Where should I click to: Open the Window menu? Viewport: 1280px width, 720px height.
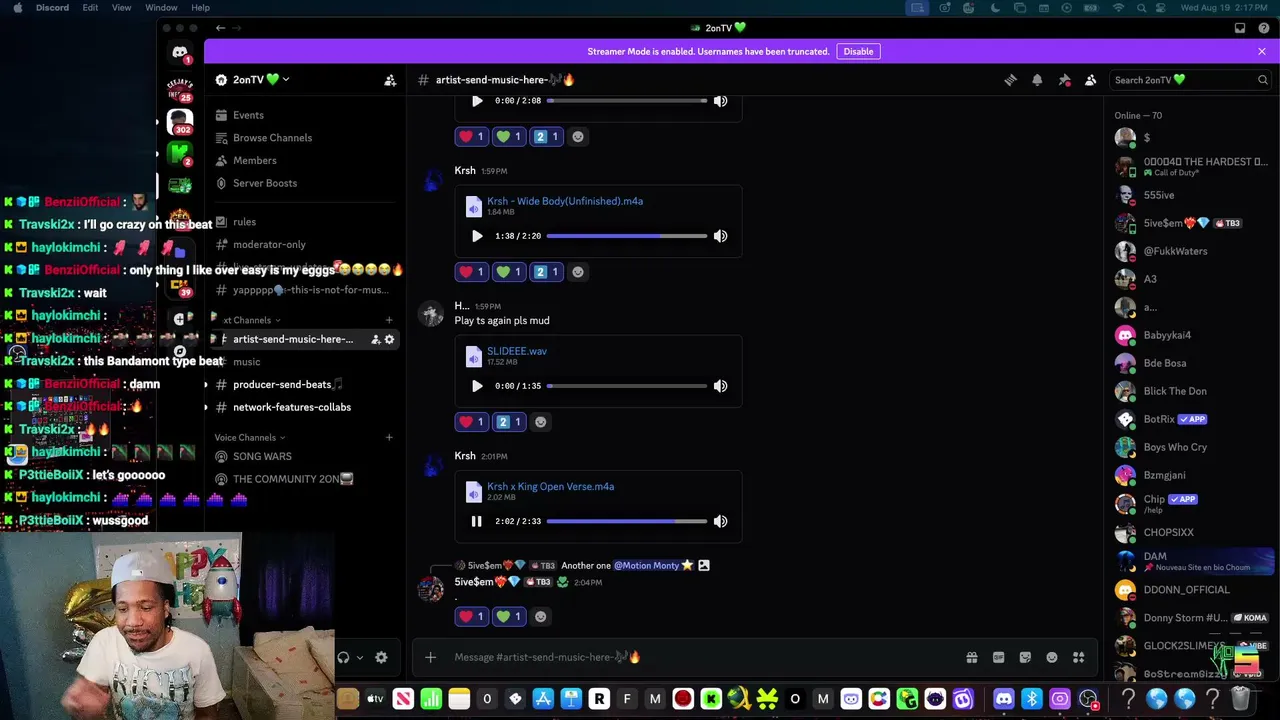(x=161, y=8)
